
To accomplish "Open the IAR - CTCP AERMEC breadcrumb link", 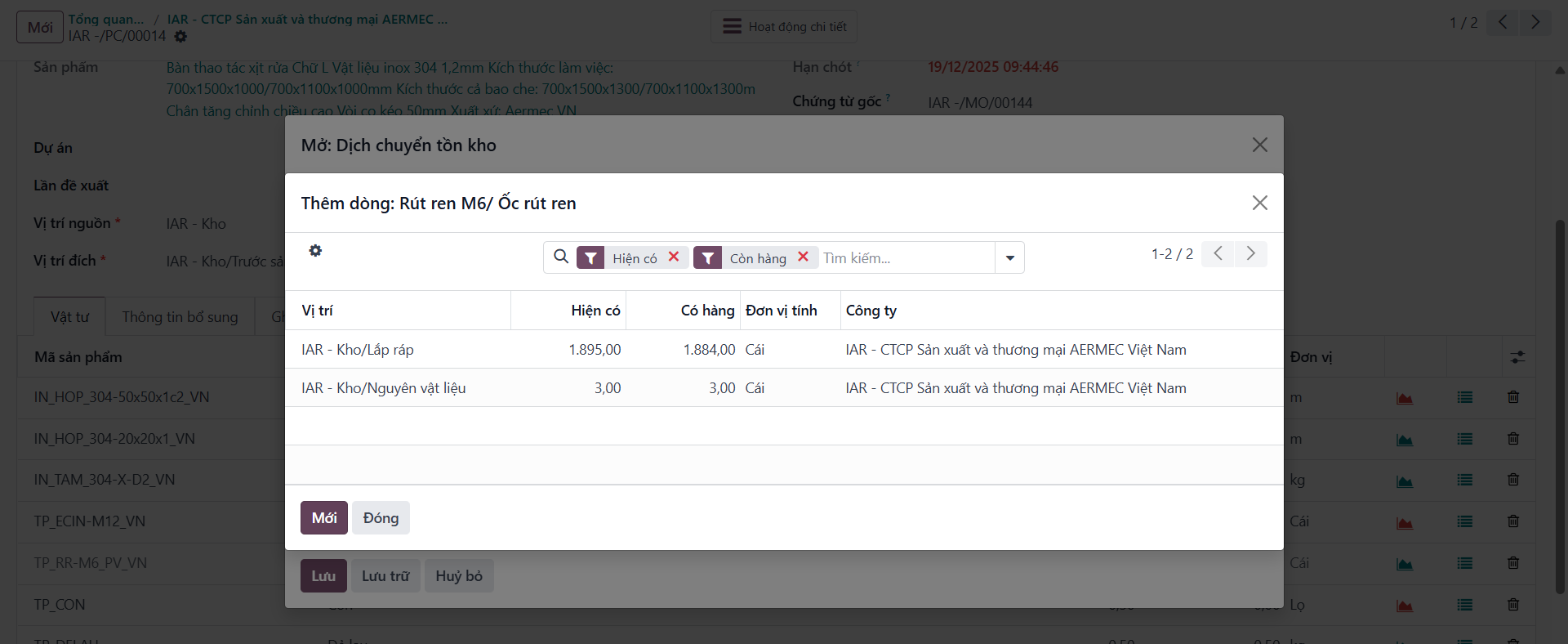I will (307, 19).
